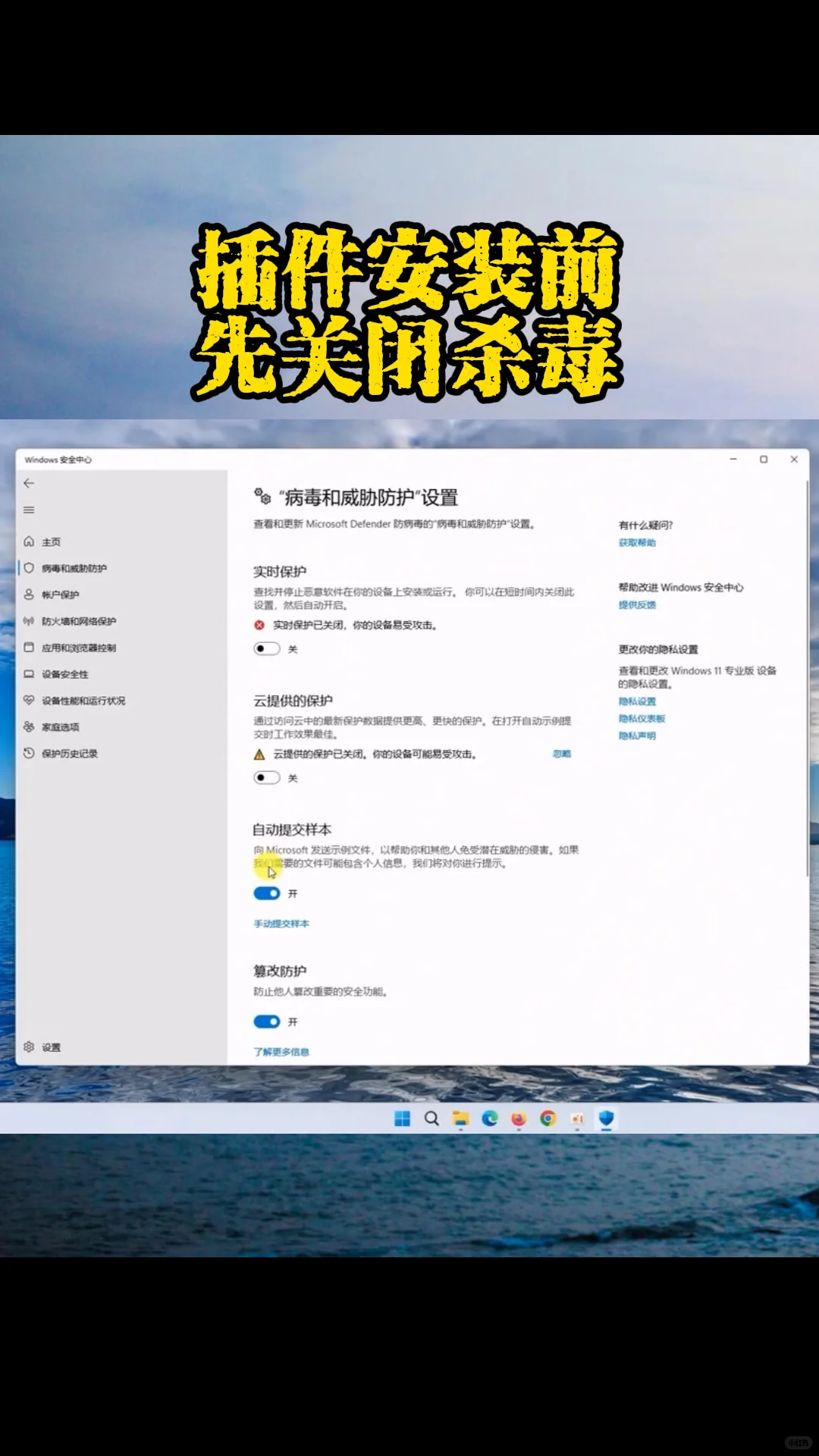Open the hamburger navigation menu
The image size is (819, 1456).
[29, 510]
